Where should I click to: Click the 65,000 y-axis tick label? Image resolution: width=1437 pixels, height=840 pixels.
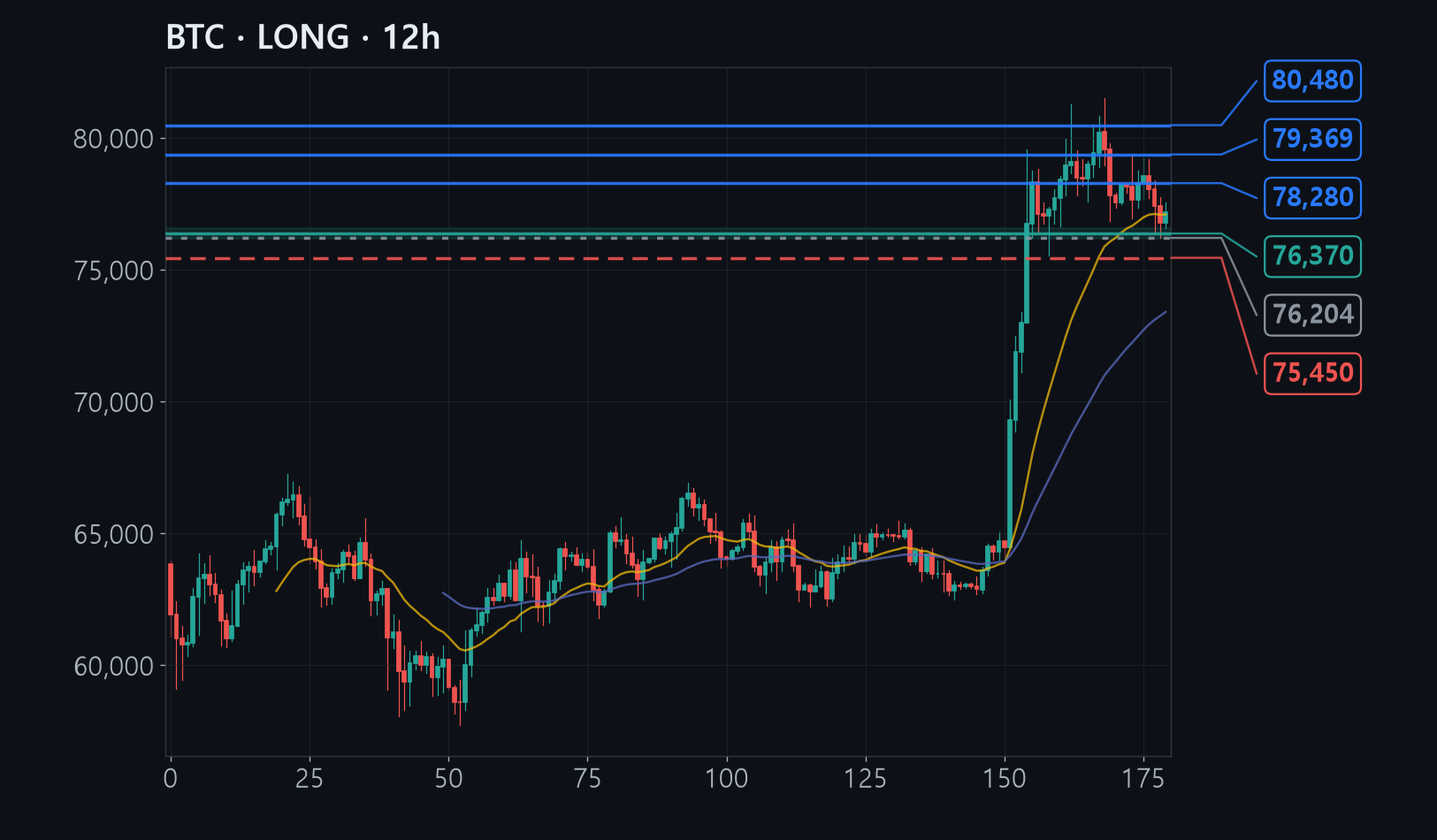[114, 535]
